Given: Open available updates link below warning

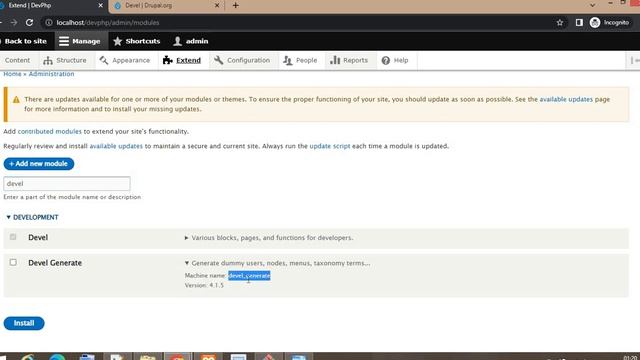Looking at the screenshot, I should click(116, 146).
